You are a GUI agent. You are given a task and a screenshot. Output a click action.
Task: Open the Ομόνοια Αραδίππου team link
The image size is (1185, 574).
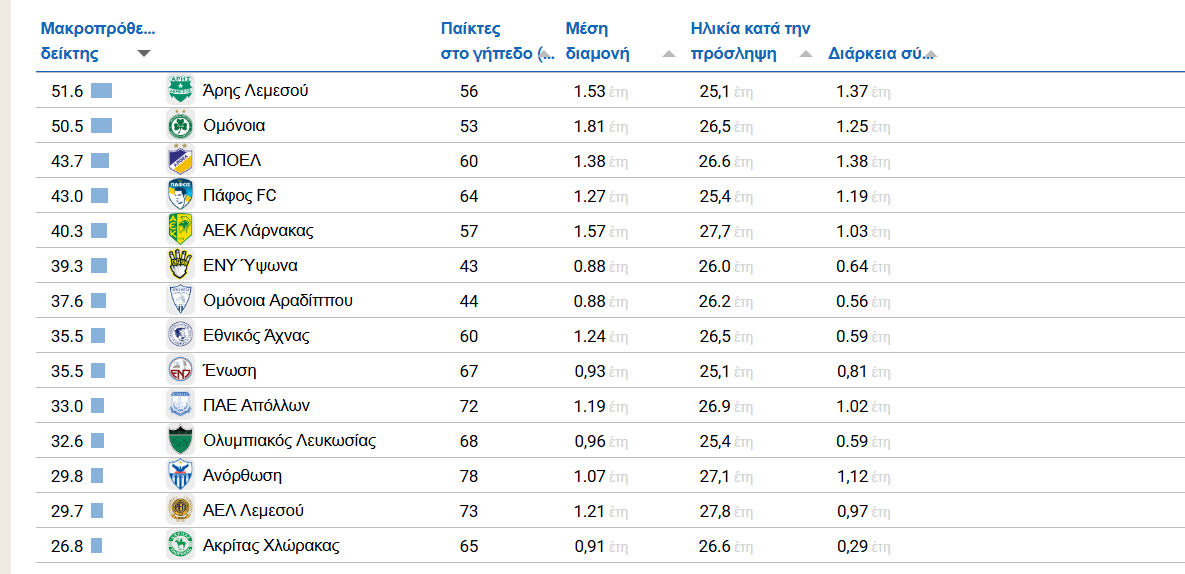tap(277, 301)
